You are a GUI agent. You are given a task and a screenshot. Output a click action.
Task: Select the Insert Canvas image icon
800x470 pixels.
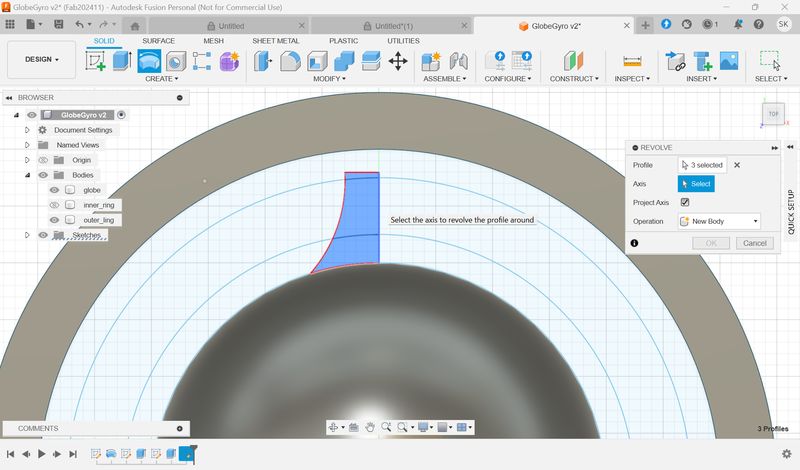[729, 61]
